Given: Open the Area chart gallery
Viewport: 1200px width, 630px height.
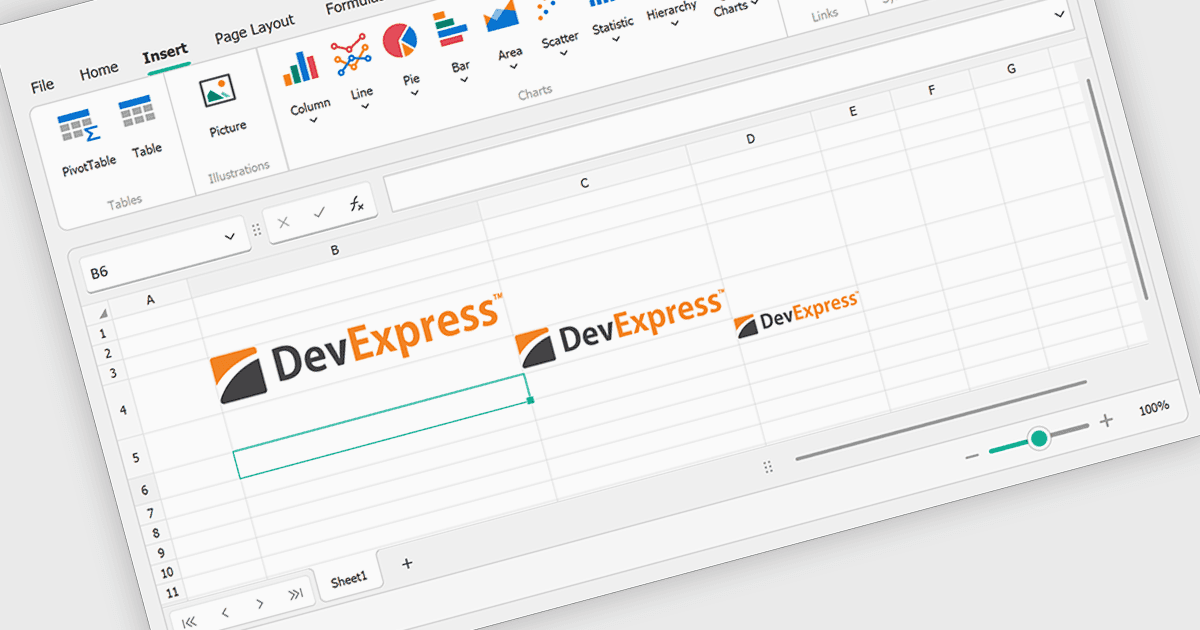Looking at the screenshot, I should pos(506,32).
